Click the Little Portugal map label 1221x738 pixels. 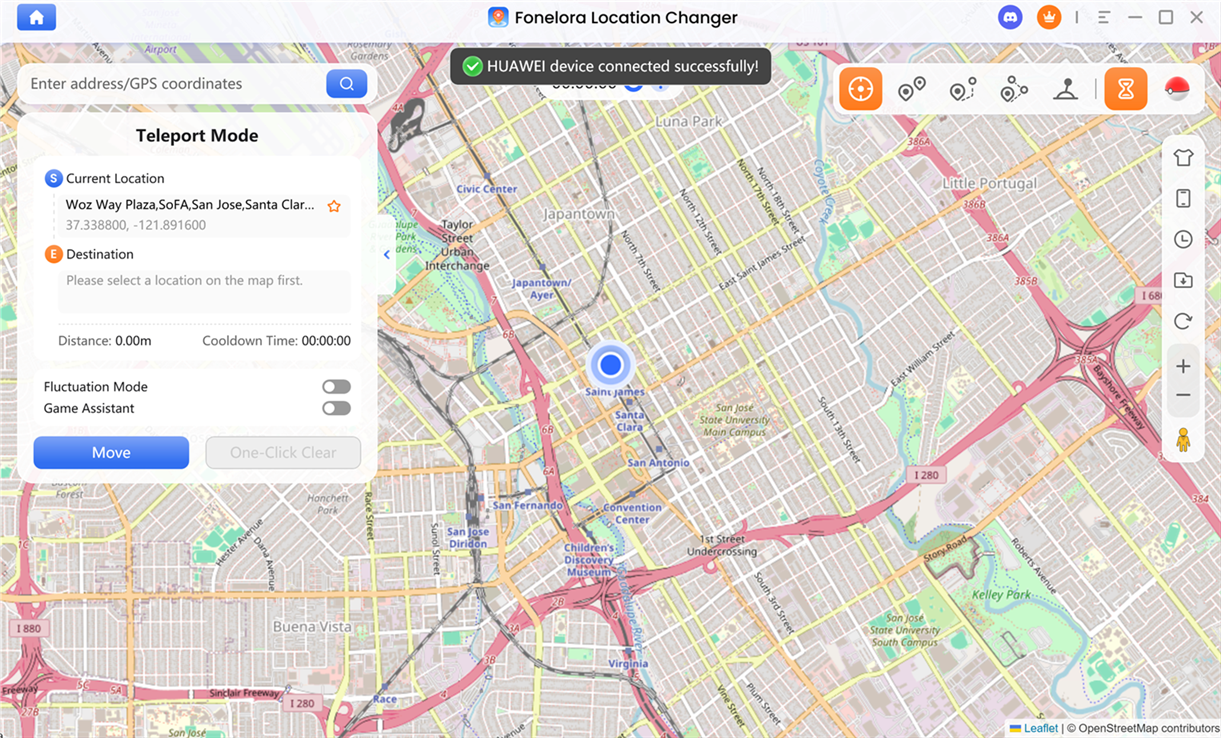click(x=990, y=184)
